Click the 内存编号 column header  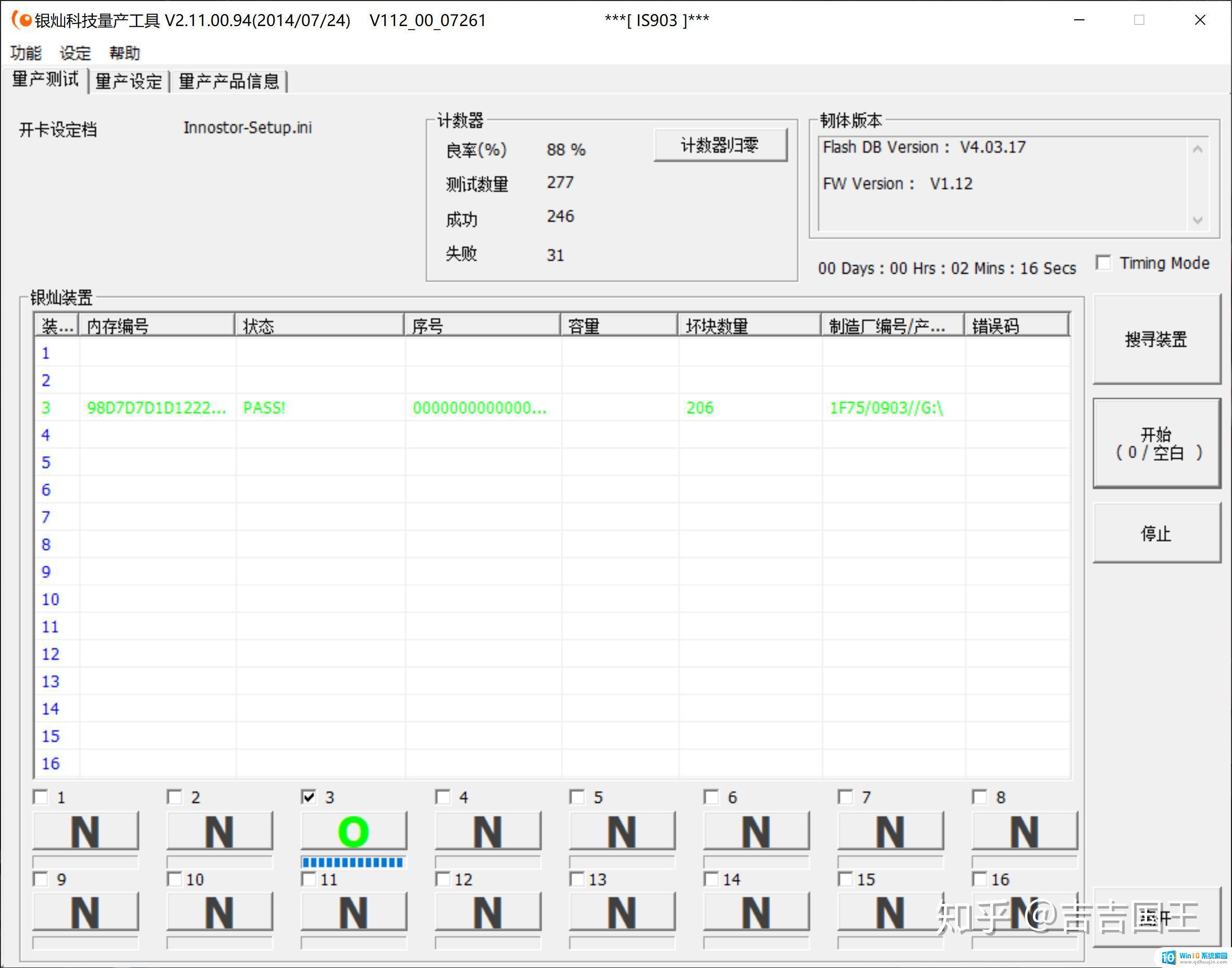(x=157, y=325)
